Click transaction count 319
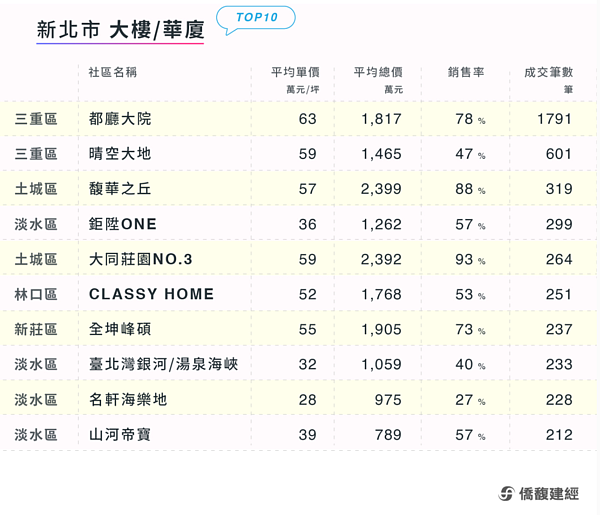Image resolution: width=600 pixels, height=515 pixels. click(559, 189)
